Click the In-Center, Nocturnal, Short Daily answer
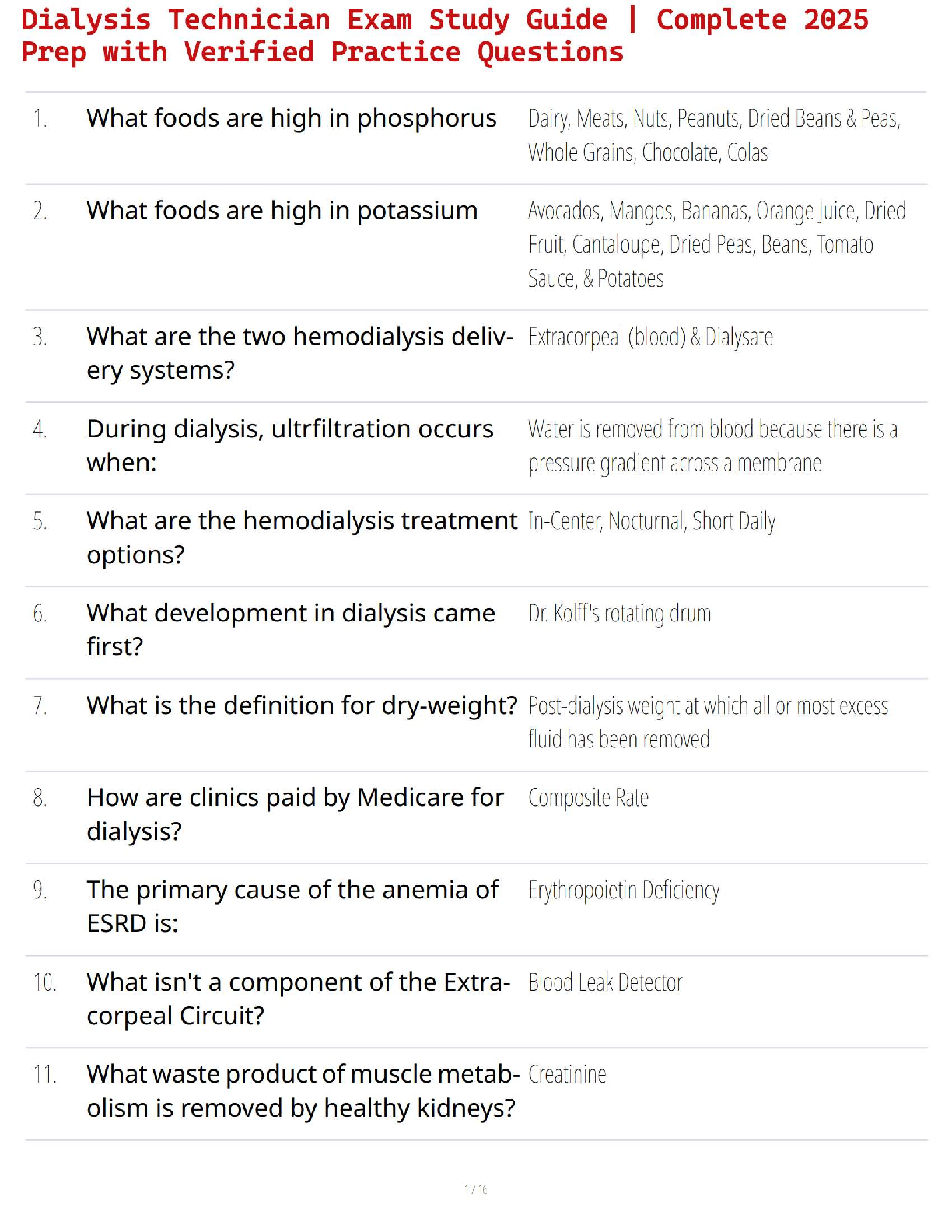Screen dimensions: 952x1232 tap(651, 521)
